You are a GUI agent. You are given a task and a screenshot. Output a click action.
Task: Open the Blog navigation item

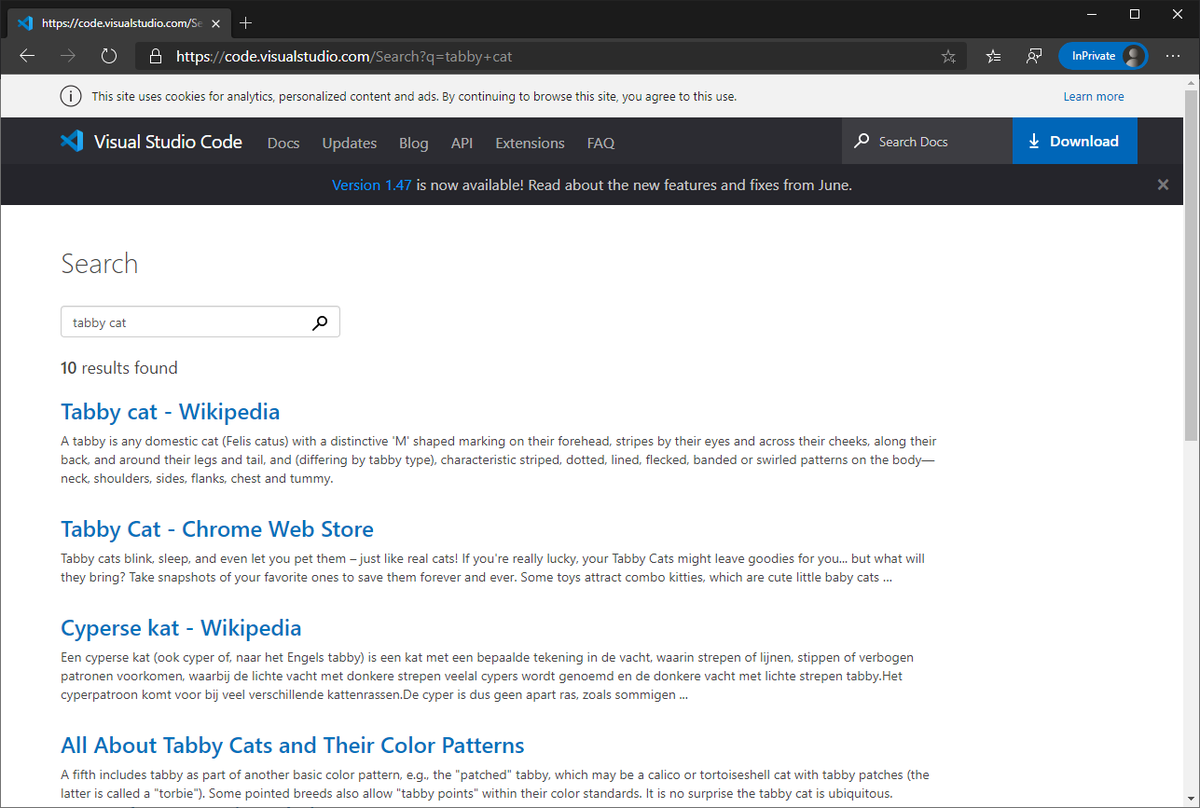413,143
